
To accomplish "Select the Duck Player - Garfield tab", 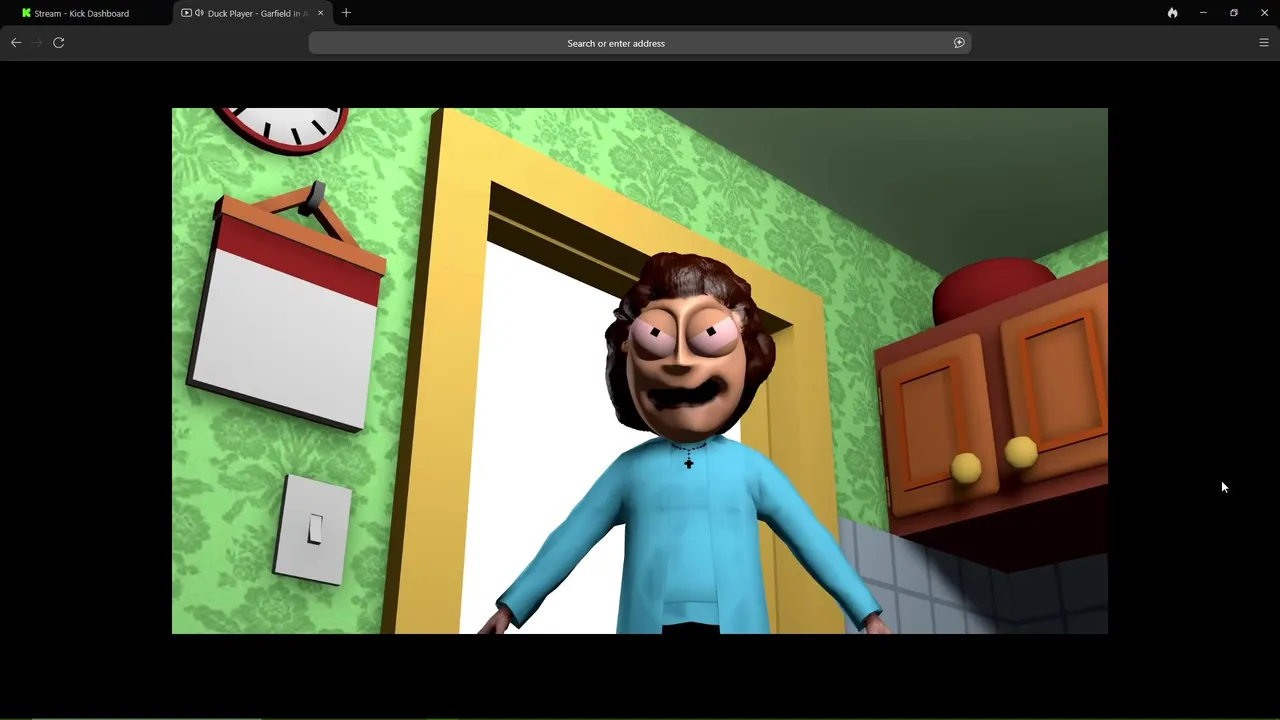I will (254, 13).
